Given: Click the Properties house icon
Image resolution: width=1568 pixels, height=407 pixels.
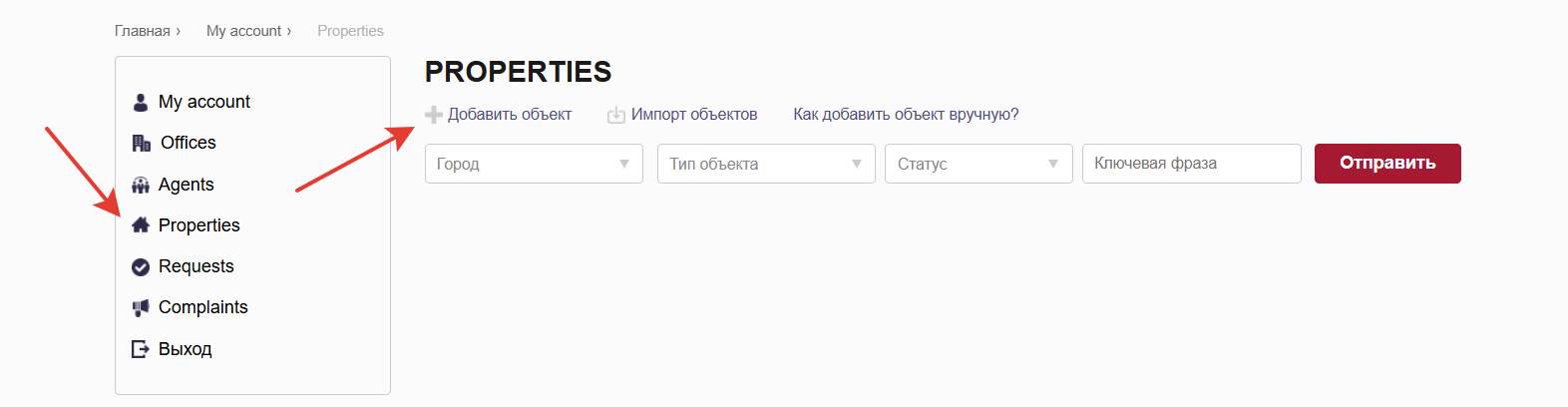Looking at the screenshot, I should [x=141, y=225].
